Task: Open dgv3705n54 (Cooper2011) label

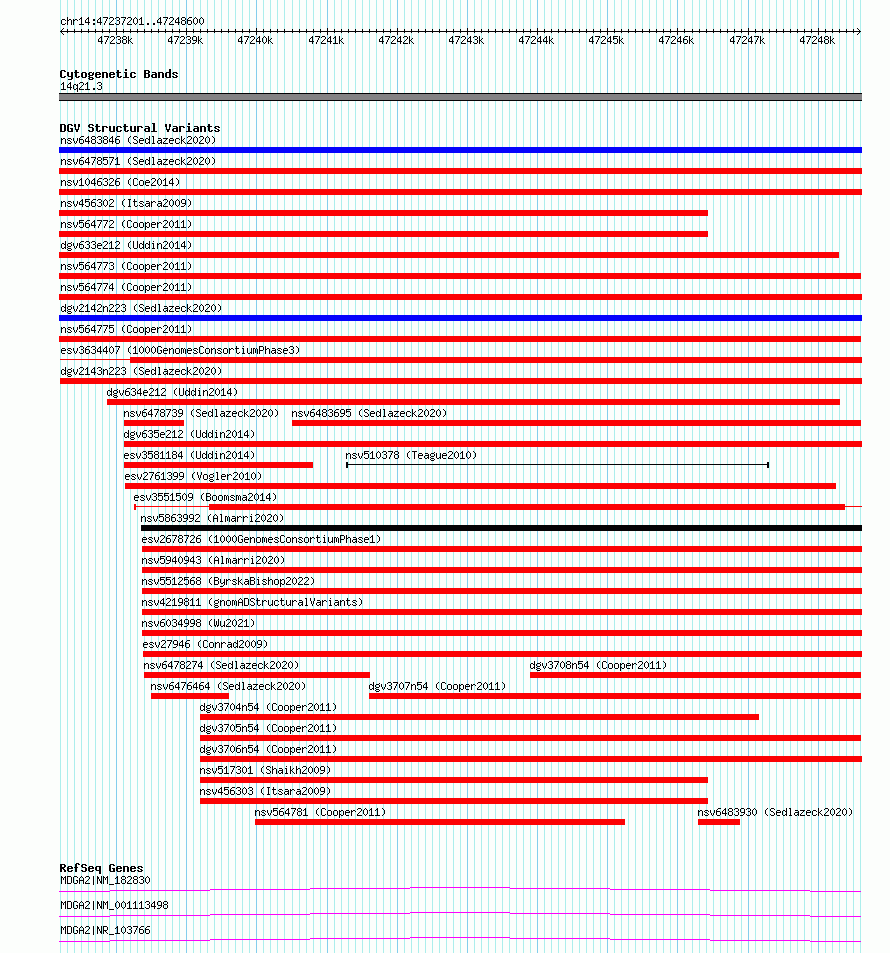Action: tap(268, 728)
